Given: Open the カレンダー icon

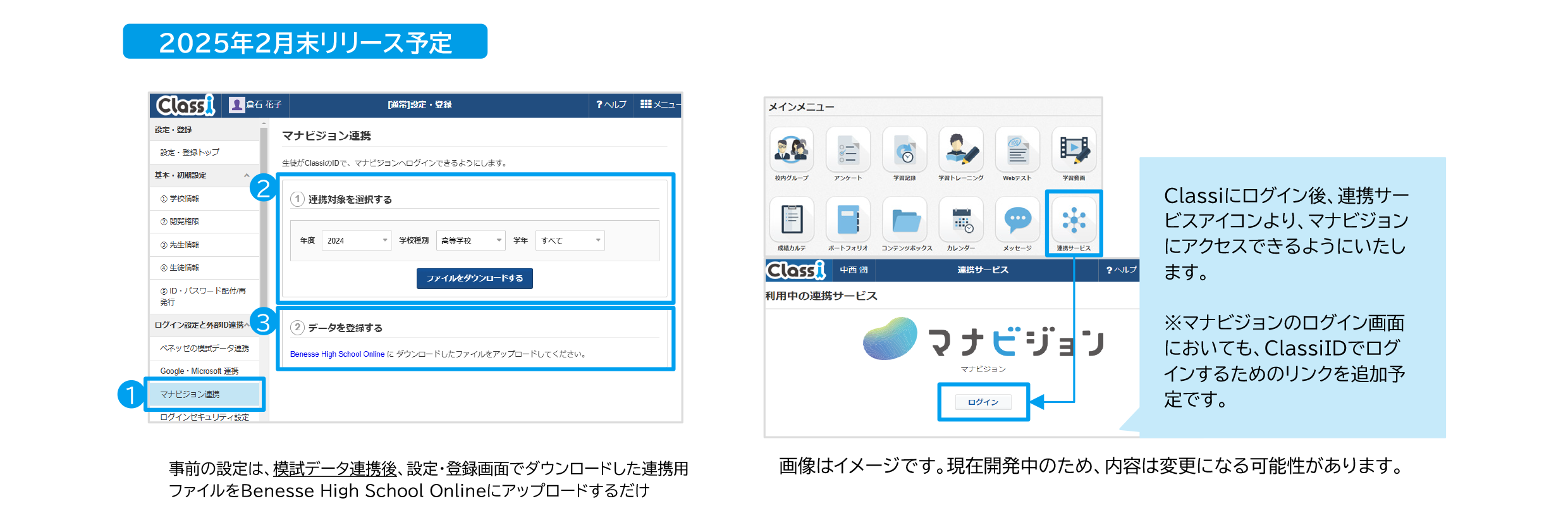Looking at the screenshot, I should click(x=961, y=220).
